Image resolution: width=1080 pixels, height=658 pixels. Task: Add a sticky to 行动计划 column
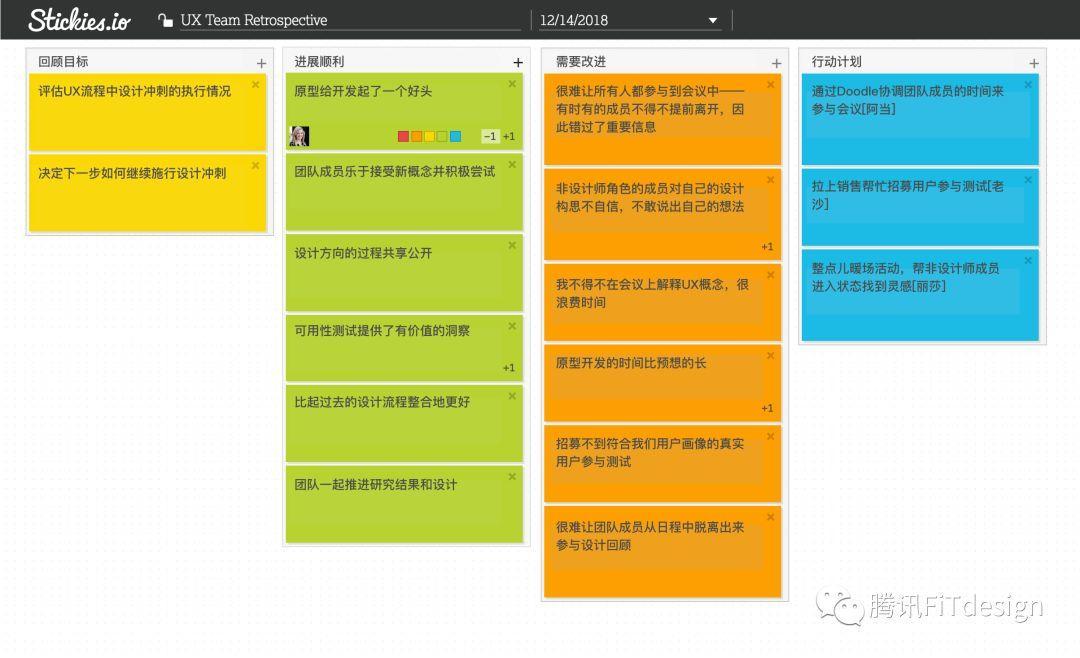[x=1033, y=63]
